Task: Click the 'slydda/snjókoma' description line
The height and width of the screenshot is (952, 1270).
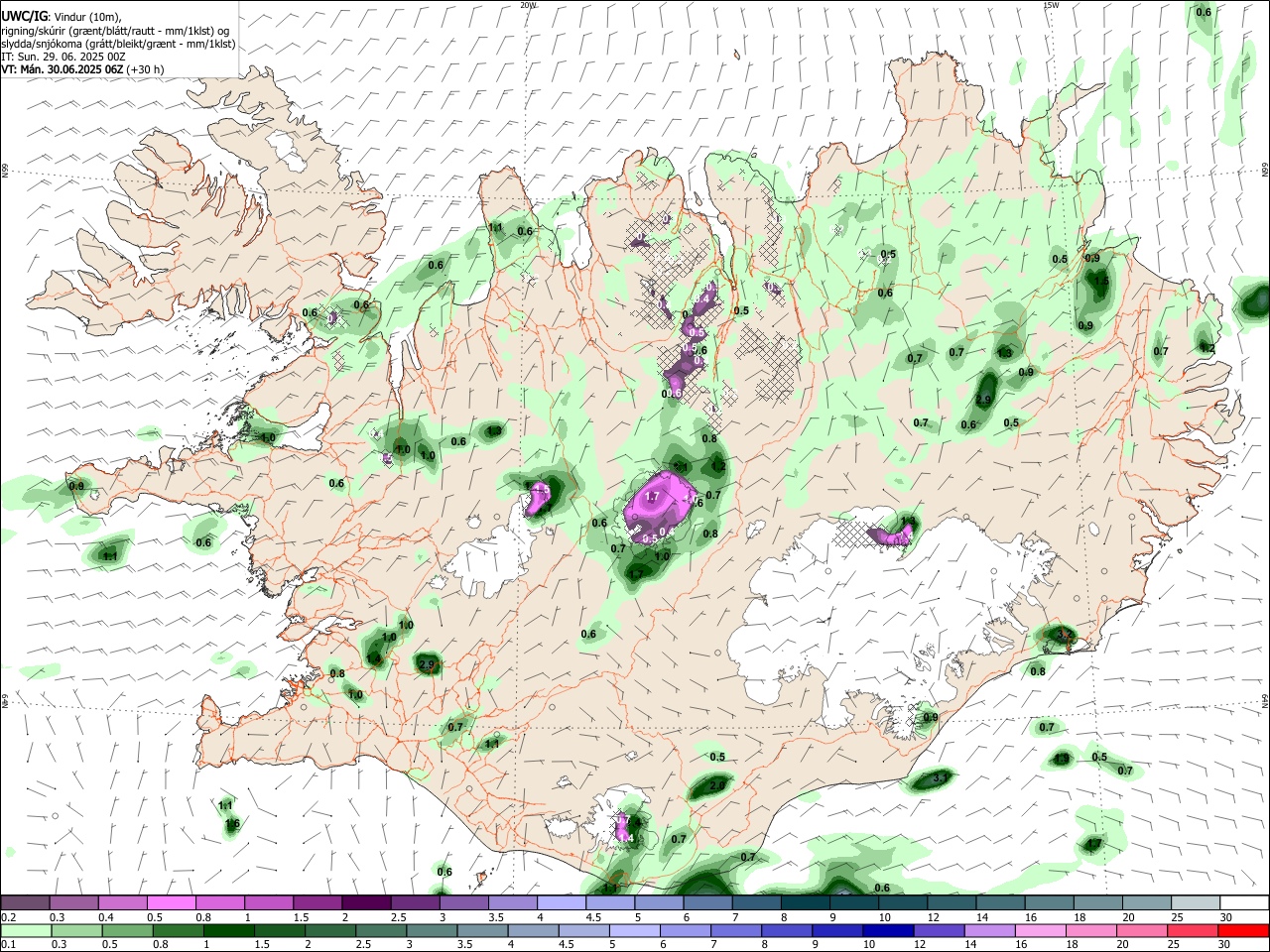Action: [118, 44]
